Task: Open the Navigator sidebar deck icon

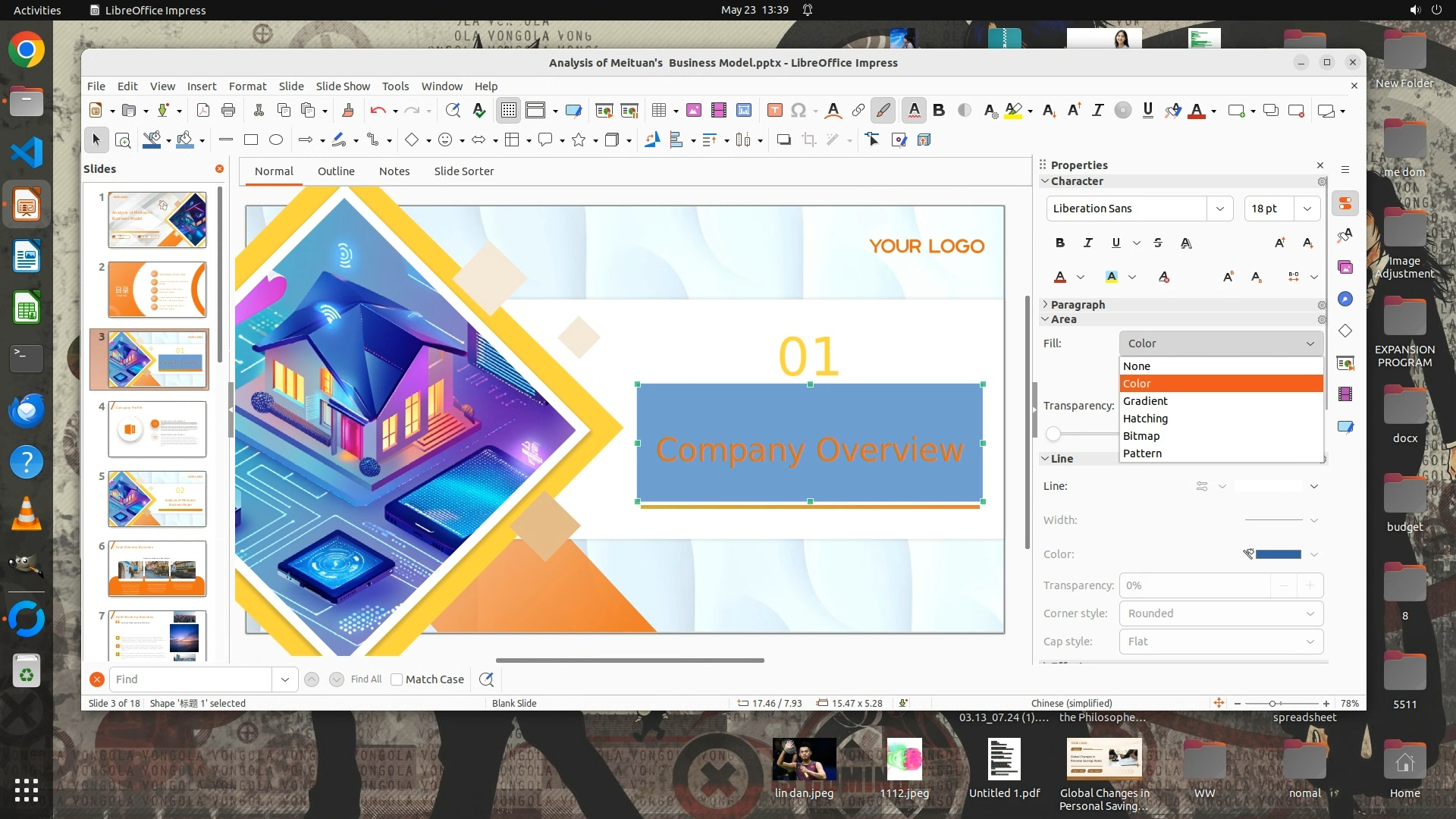Action: pos(1345,299)
